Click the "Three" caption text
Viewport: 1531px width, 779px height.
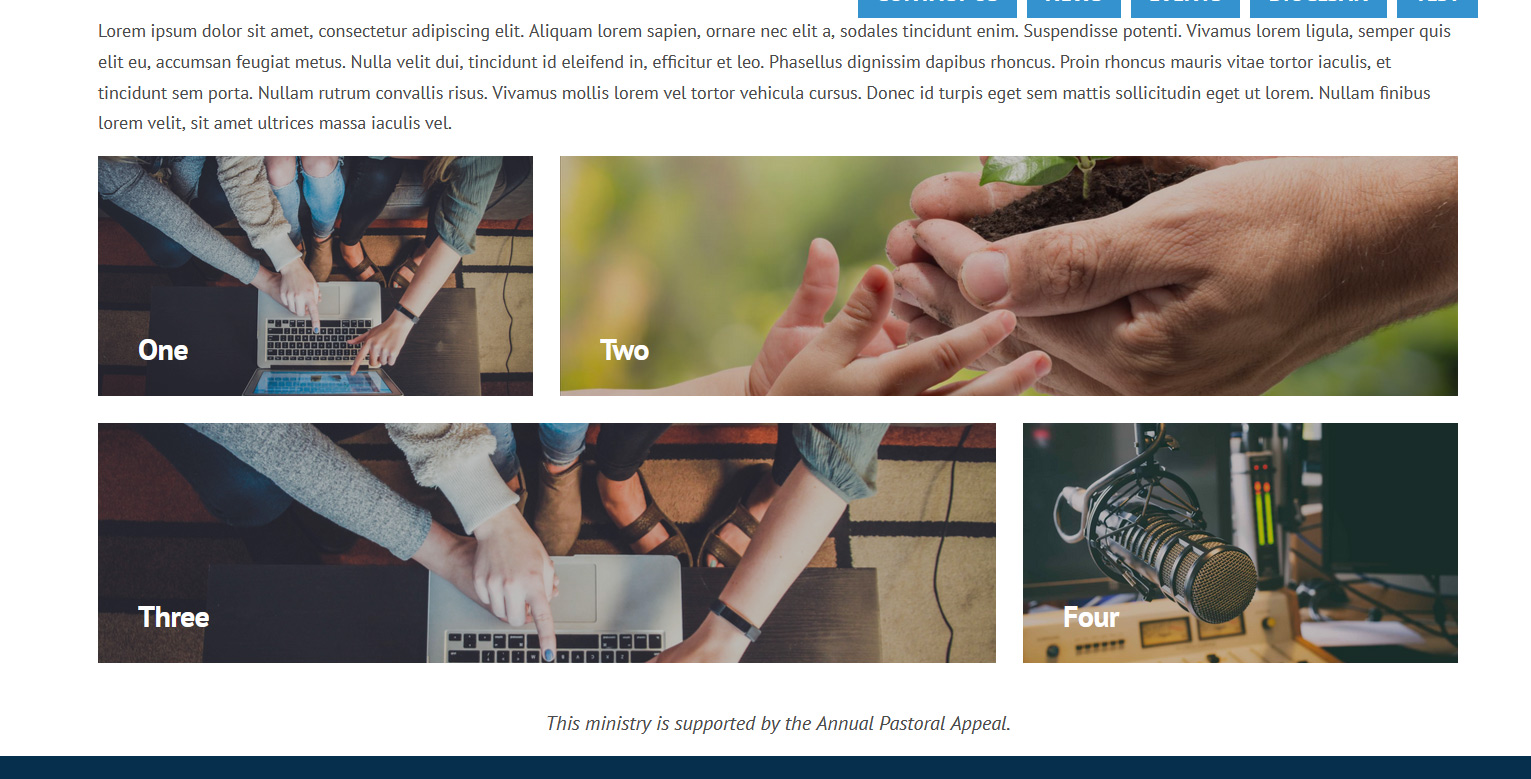pyautogui.click(x=174, y=617)
